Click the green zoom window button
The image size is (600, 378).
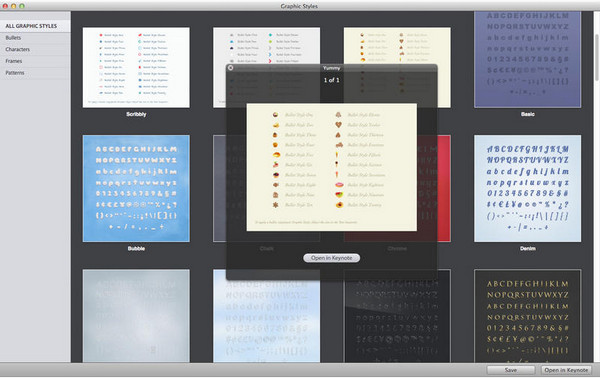(x=22, y=6)
